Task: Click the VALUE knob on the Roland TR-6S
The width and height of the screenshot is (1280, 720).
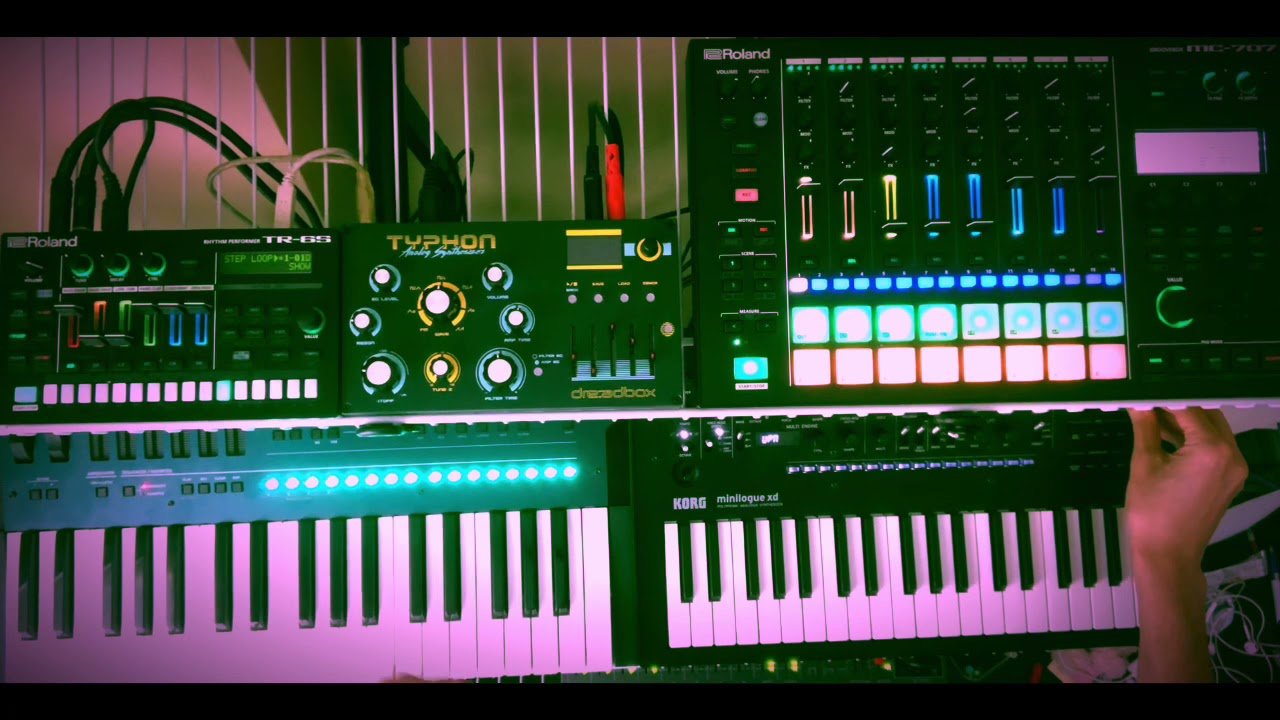Action: pos(310,320)
